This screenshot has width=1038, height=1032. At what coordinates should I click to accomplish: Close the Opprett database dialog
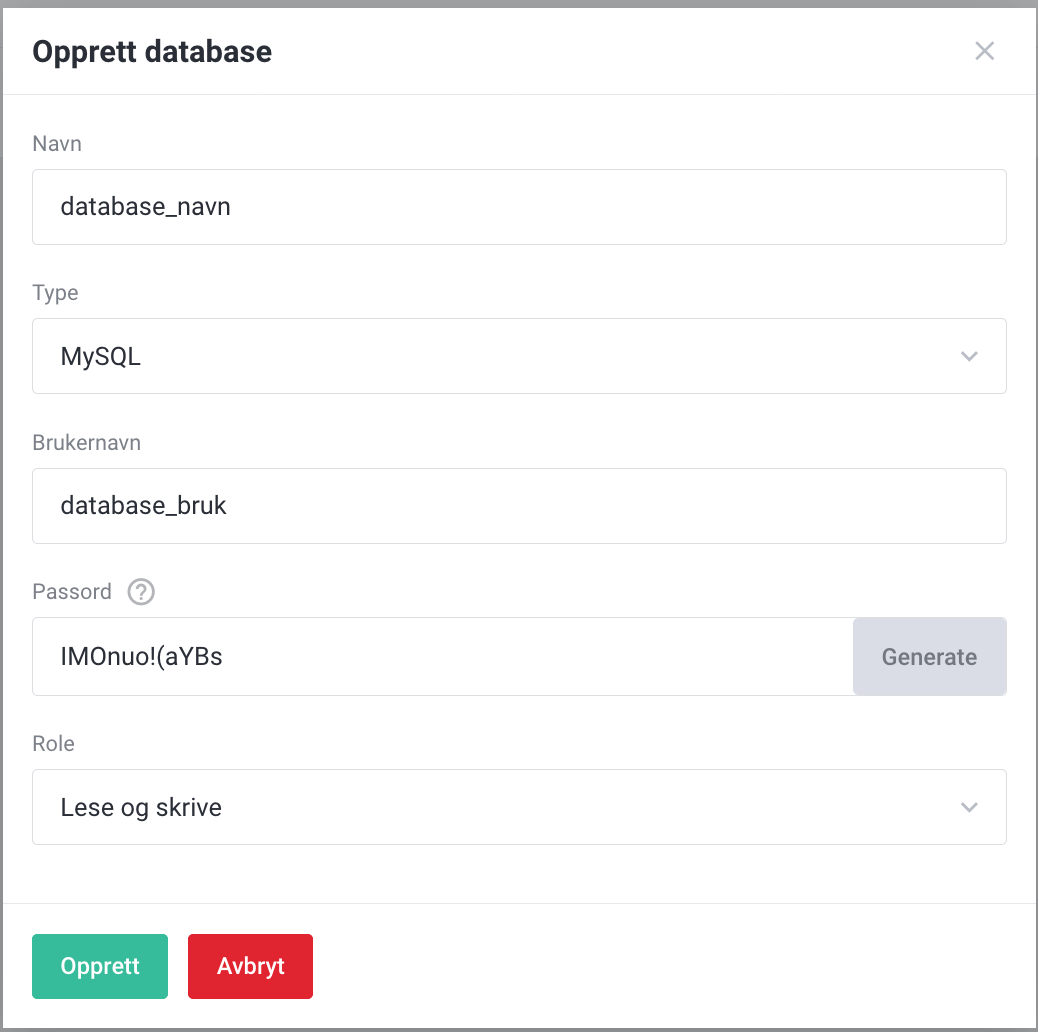984,51
